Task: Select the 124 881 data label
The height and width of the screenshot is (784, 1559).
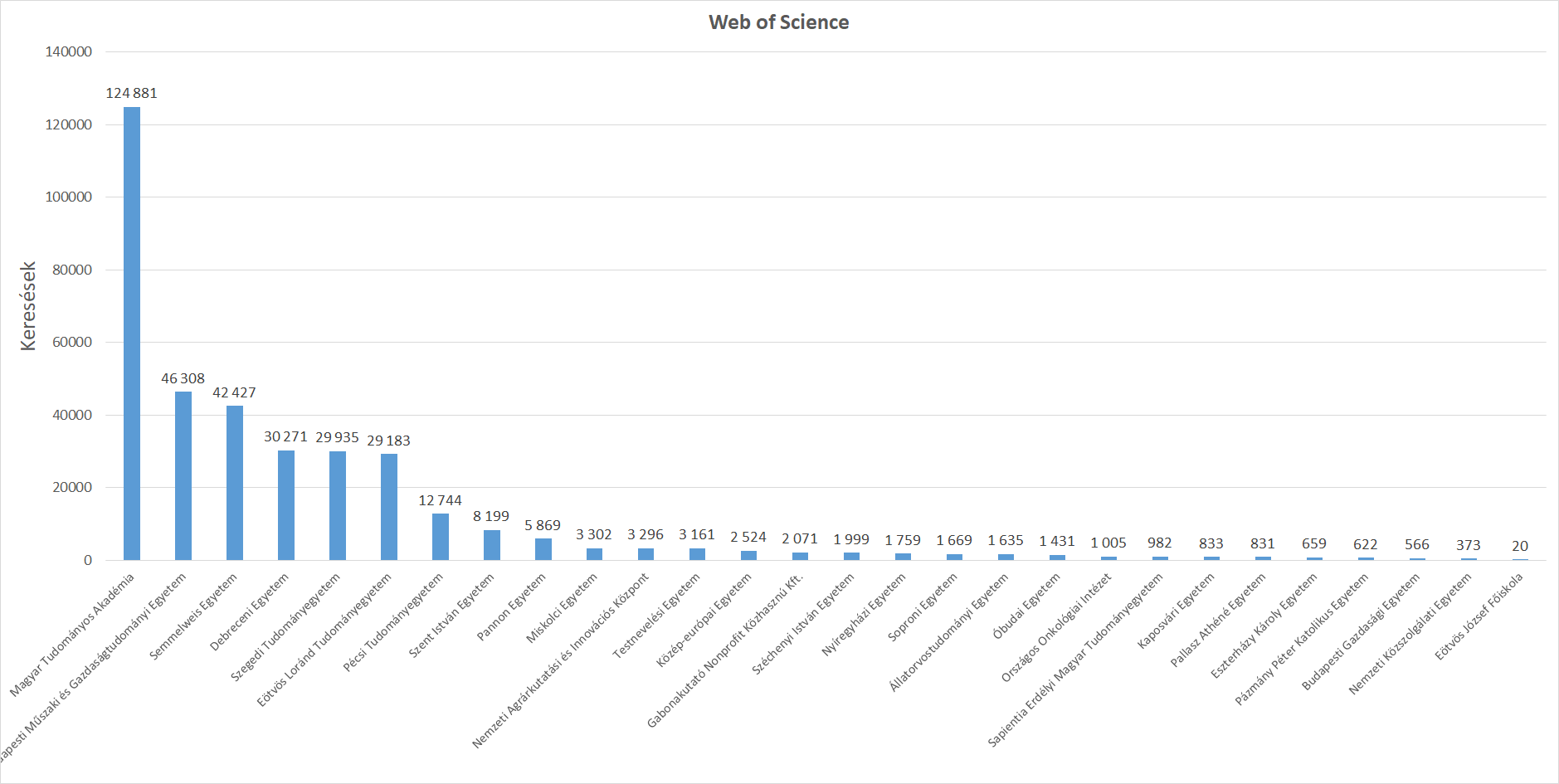Action: (131, 93)
